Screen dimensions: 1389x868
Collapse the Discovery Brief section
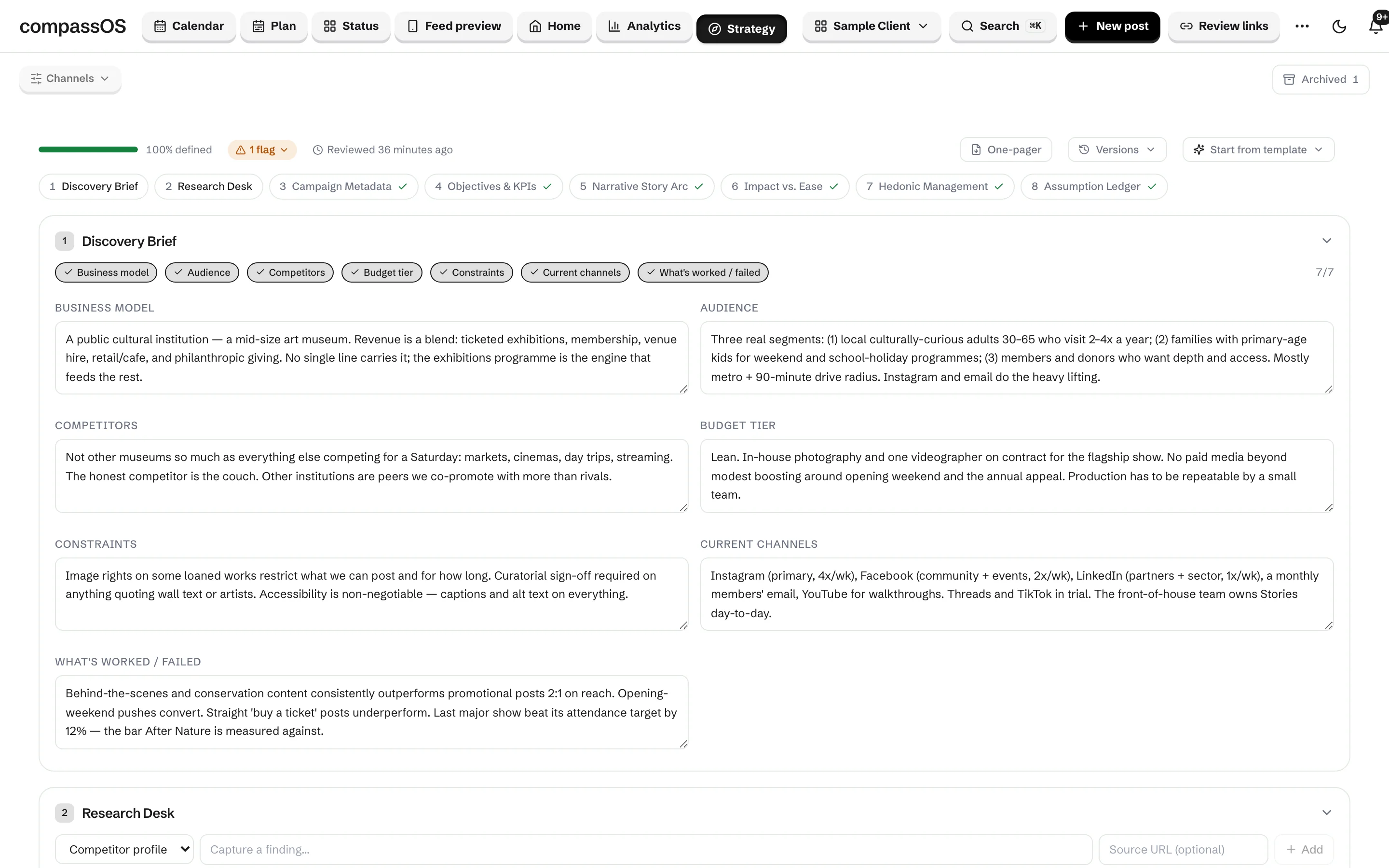[x=1326, y=241]
